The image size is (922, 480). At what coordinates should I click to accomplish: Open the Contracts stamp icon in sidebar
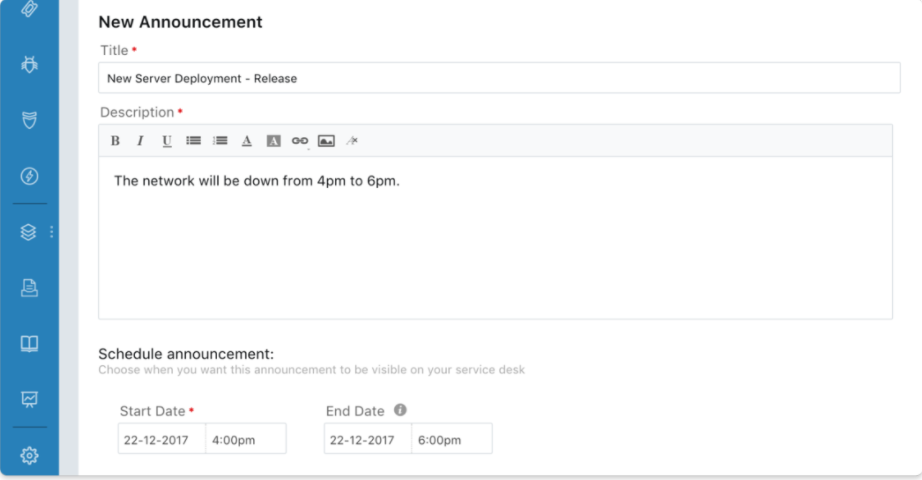29,288
